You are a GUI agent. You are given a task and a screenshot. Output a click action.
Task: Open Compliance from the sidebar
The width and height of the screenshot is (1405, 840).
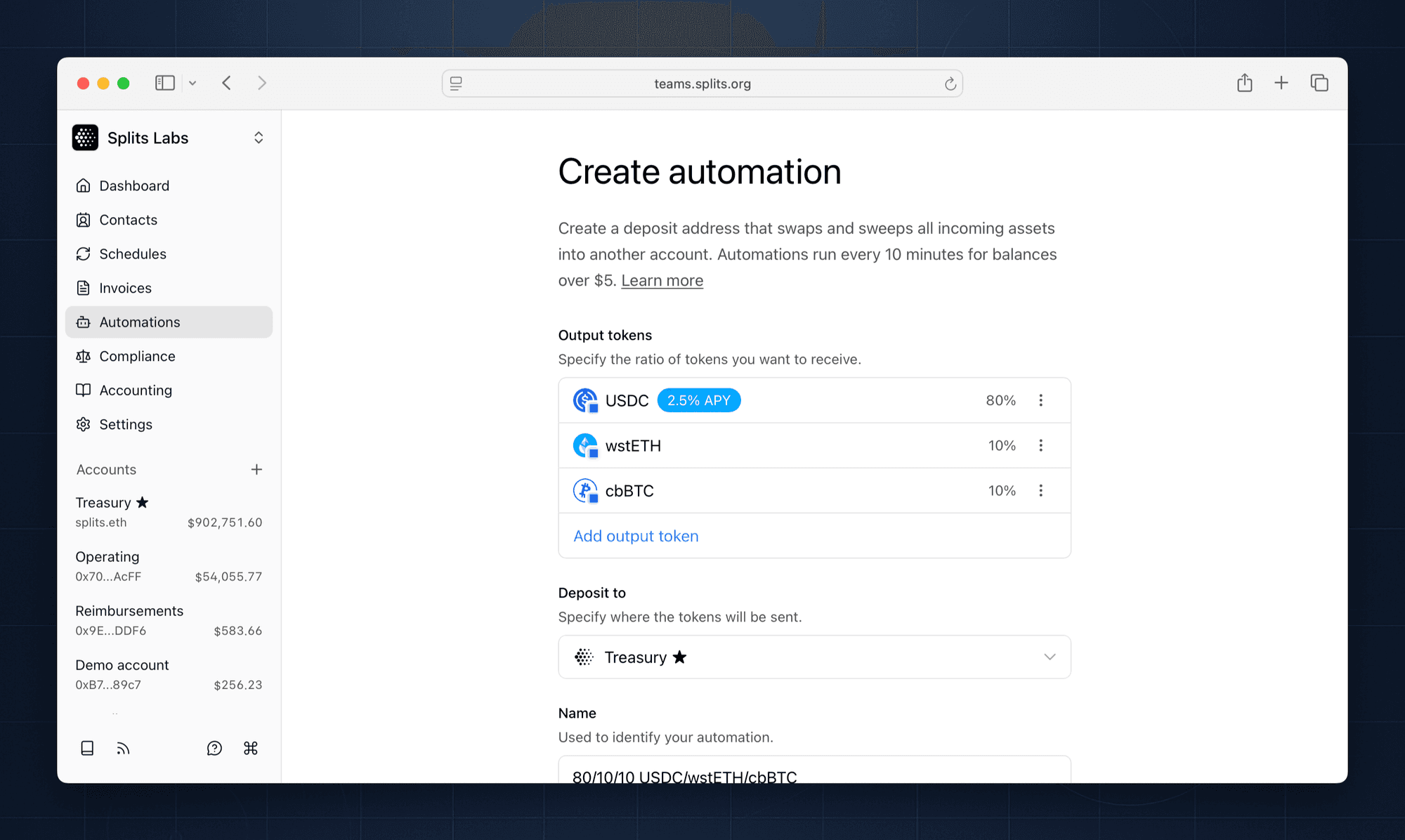pyautogui.click(x=137, y=356)
